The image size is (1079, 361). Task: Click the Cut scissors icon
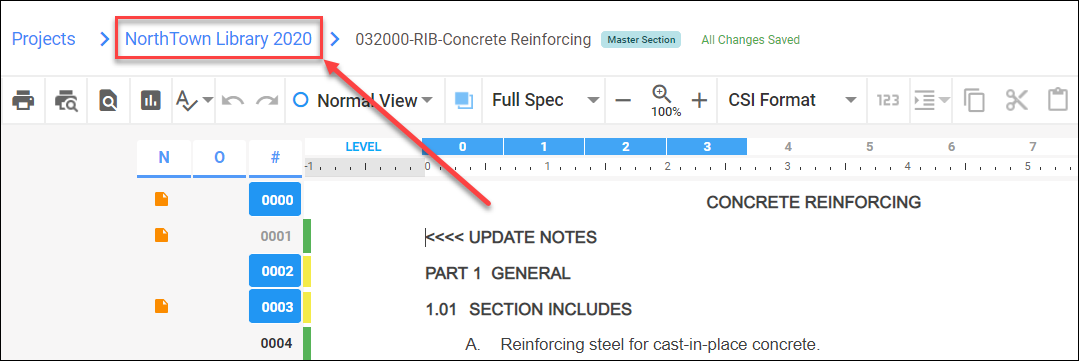point(1016,100)
